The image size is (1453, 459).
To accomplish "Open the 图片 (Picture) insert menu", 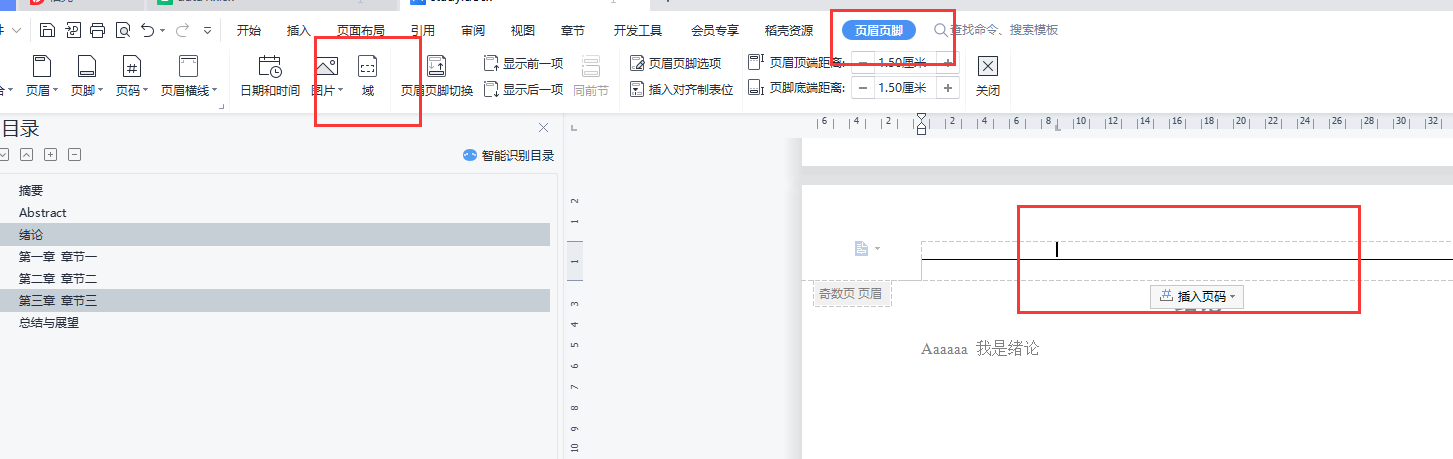I will 327,78.
